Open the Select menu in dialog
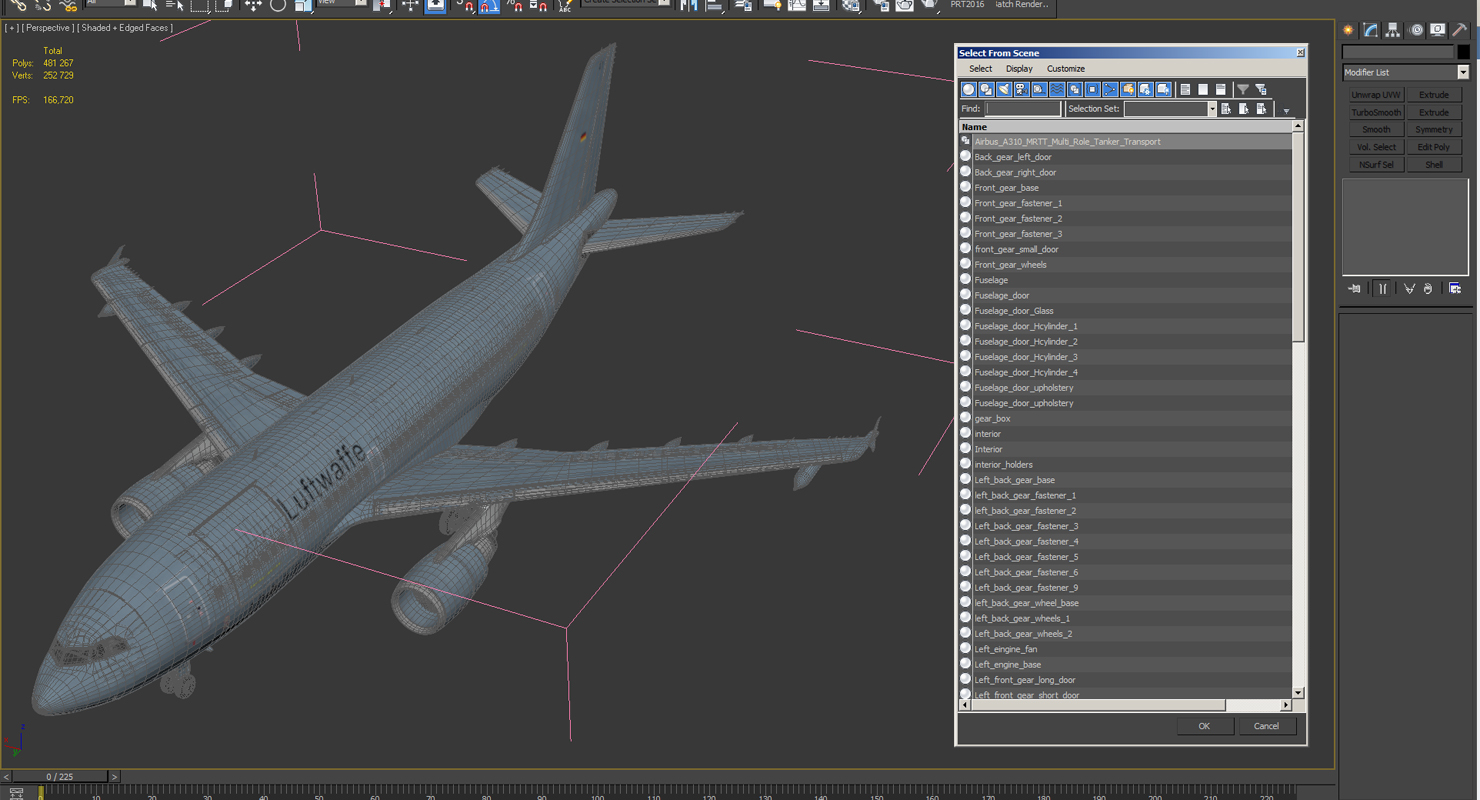1480x800 pixels. pyautogui.click(x=980, y=69)
